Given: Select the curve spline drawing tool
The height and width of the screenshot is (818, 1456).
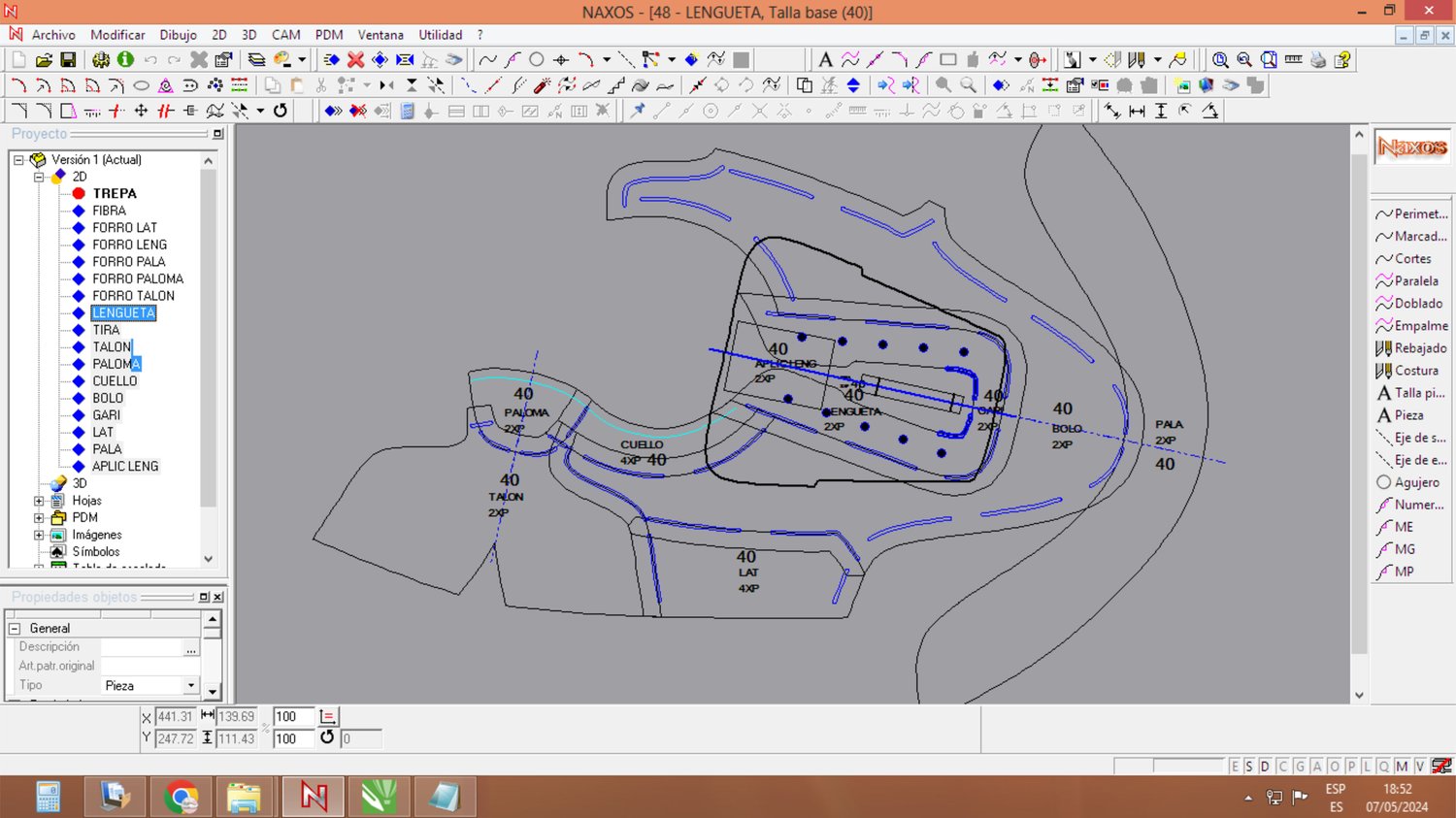Looking at the screenshot, I should [x=487, y=59].
